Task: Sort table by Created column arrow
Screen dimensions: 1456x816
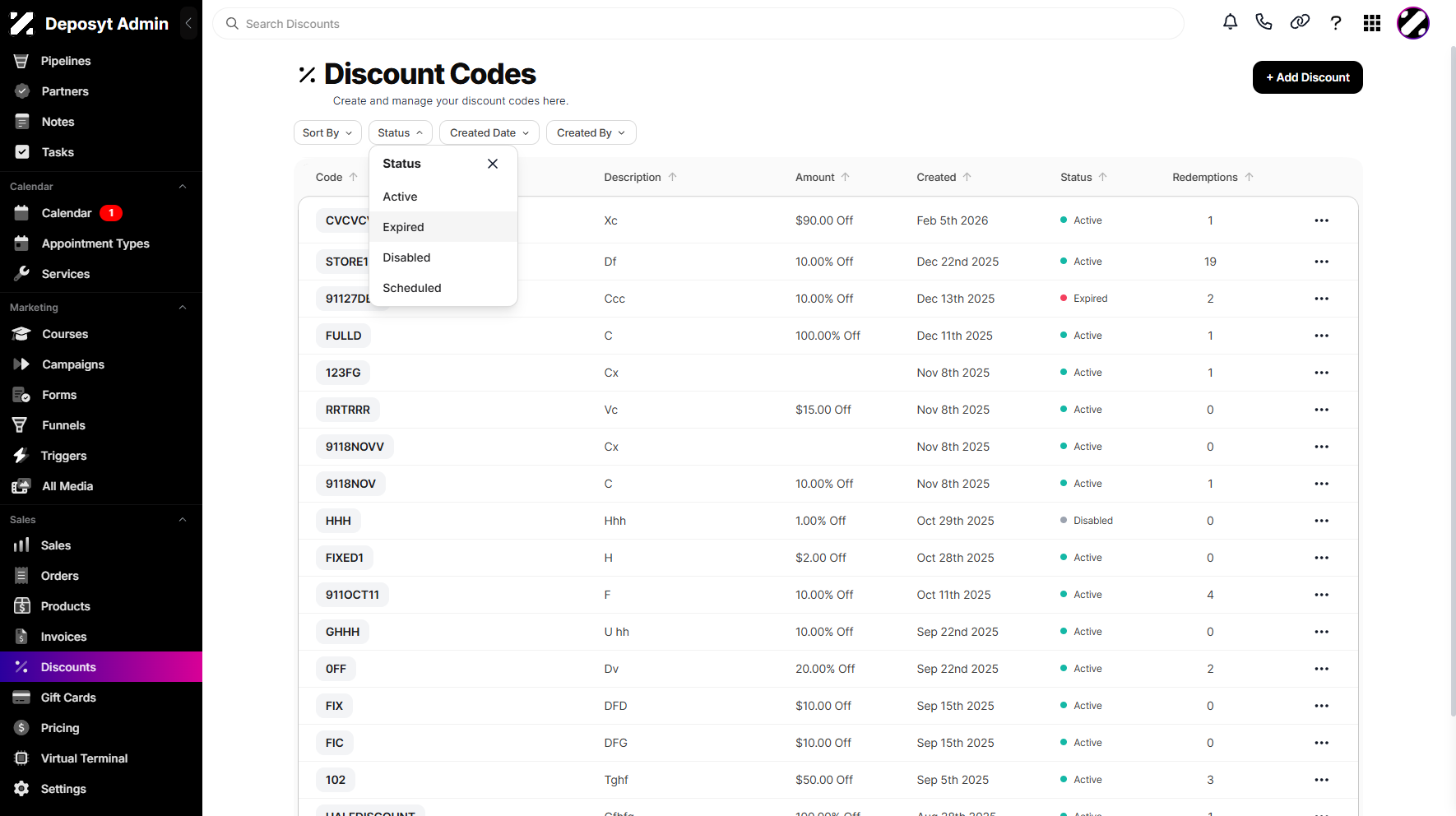Action: (x=967, y=177)
